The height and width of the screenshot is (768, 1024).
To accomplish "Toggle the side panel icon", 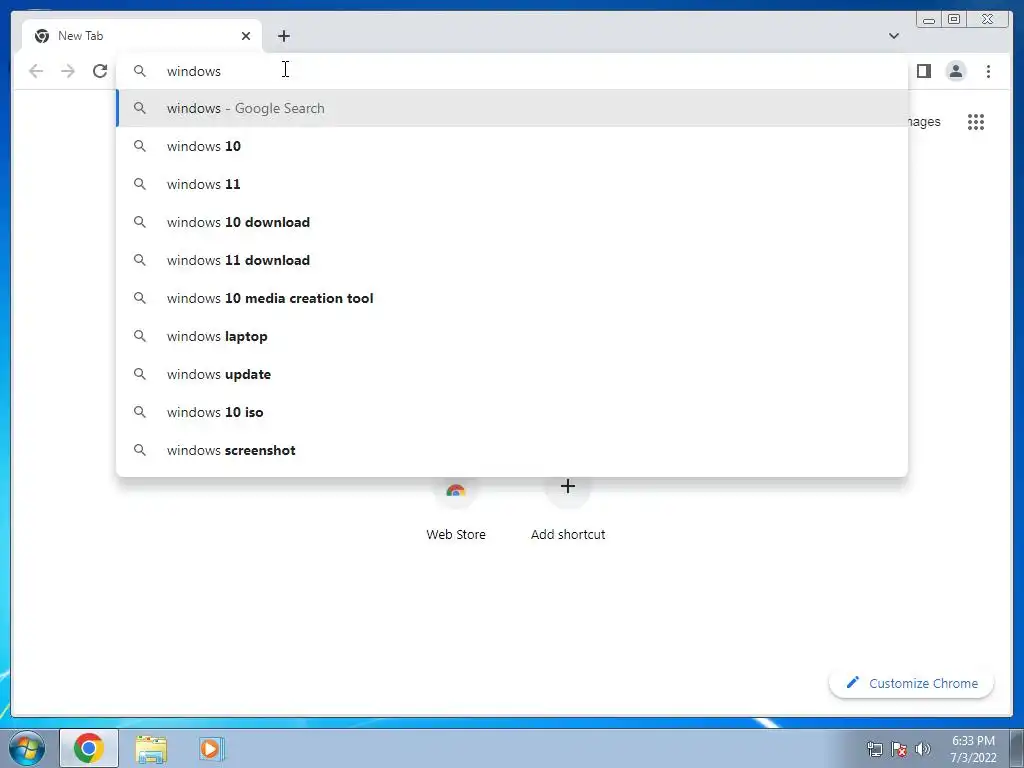I will coord(923,71).
